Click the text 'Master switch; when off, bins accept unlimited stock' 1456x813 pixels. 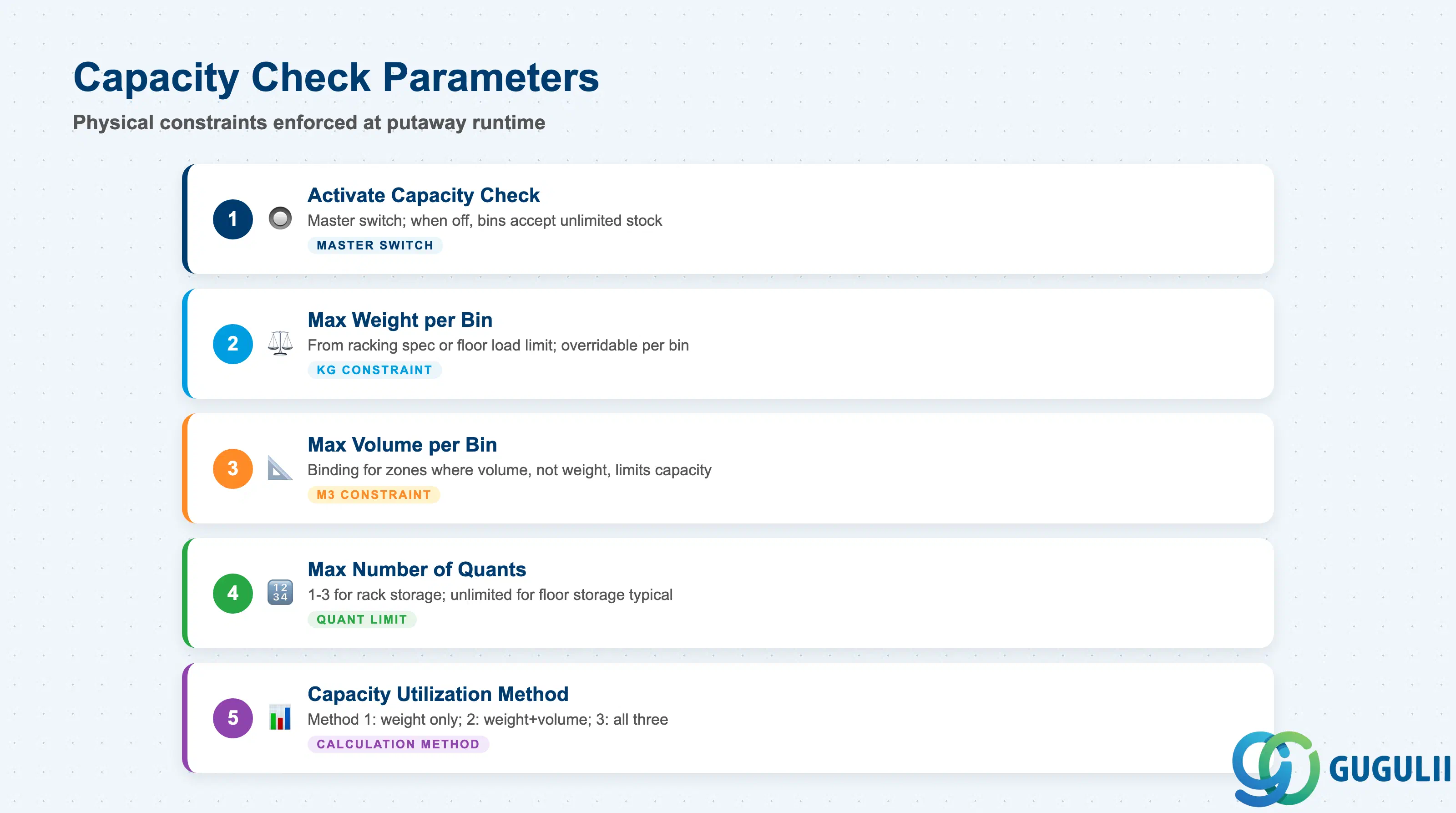coord(485,220)
